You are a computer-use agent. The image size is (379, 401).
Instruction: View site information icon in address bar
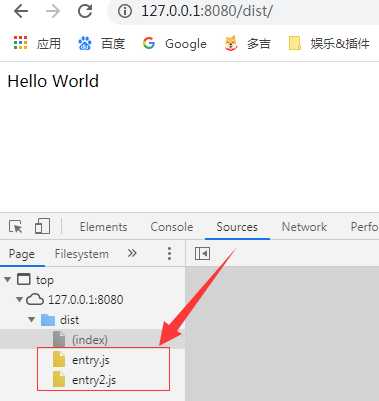(x=125, y=11)
